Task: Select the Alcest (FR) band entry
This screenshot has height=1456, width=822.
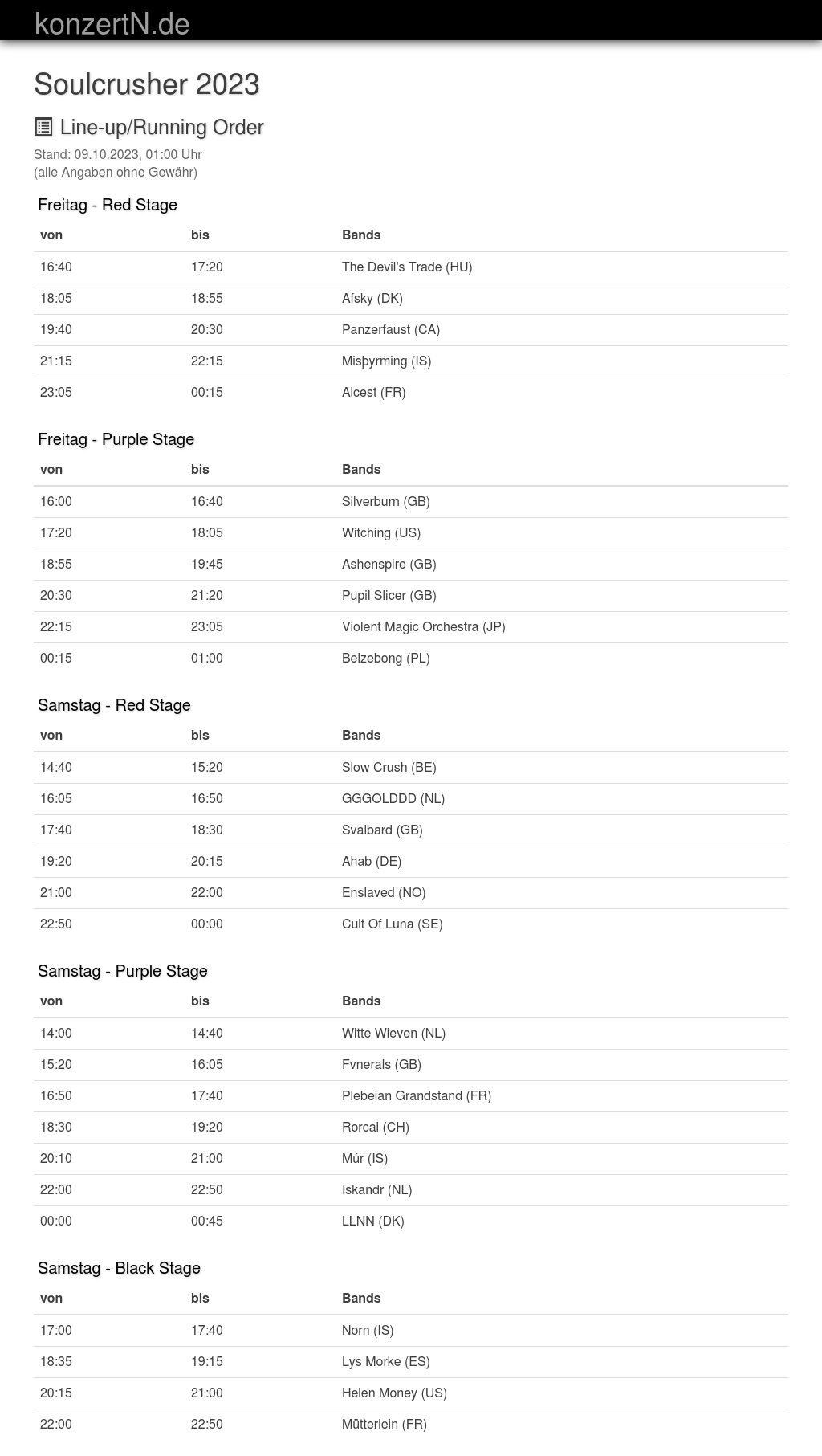Action: (373, 393)
